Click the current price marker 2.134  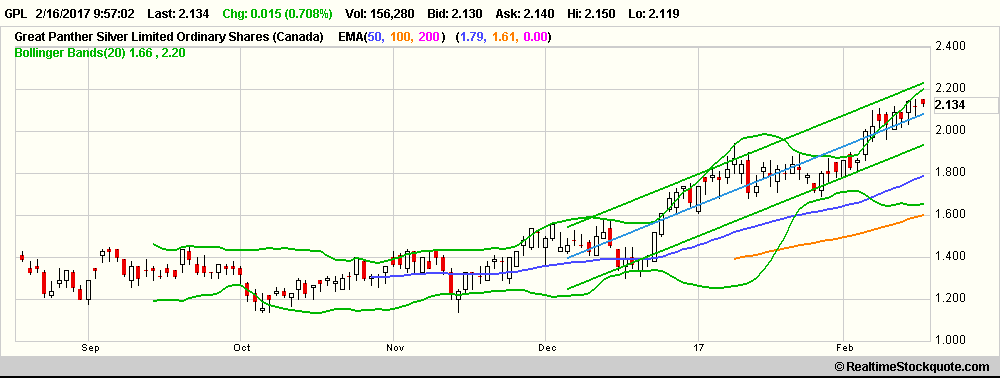[x=950, y=105]
